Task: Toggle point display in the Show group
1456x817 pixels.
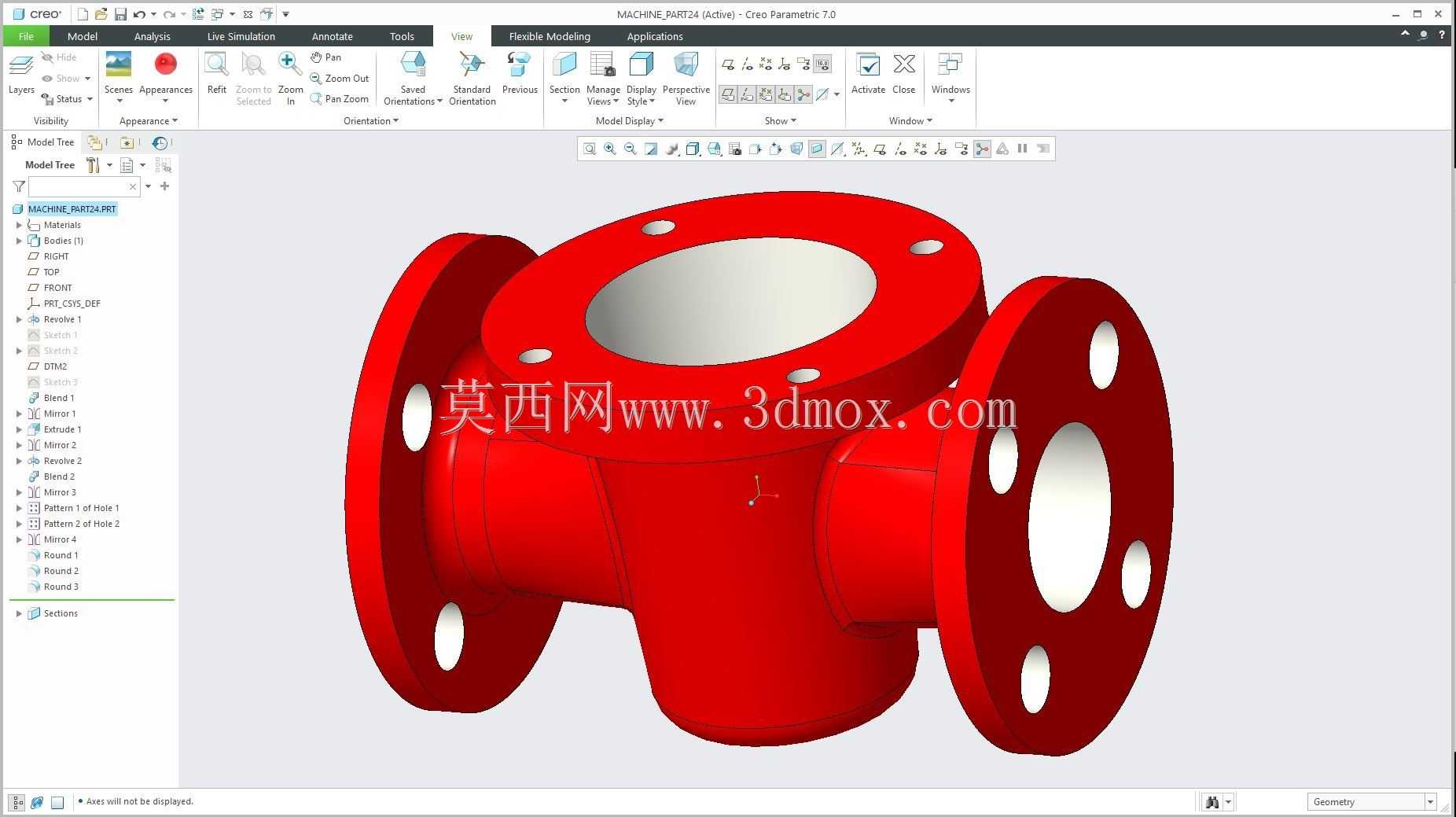Action: [766, 64]
